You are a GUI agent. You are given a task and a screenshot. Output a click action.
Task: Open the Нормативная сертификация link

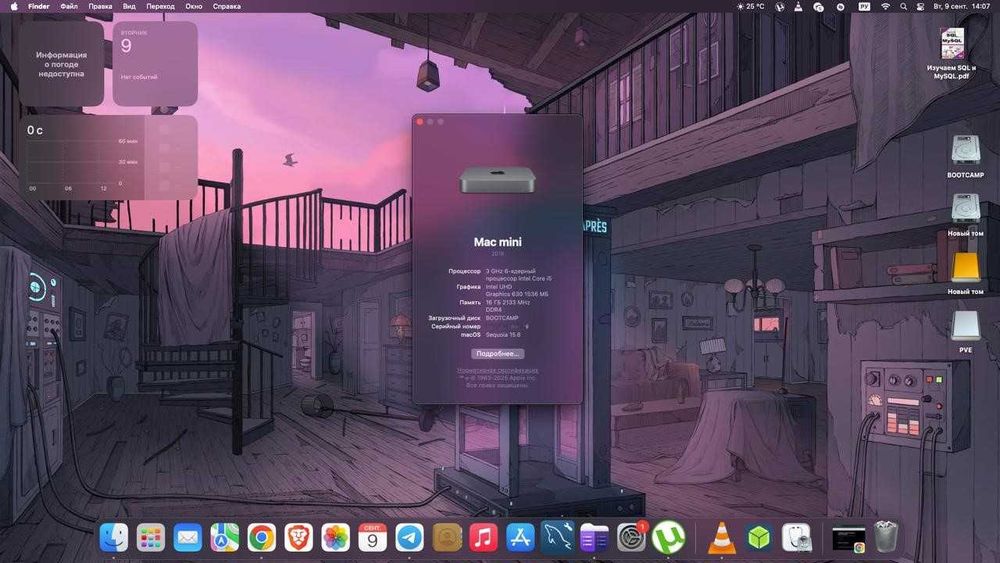tap(497, 370)
